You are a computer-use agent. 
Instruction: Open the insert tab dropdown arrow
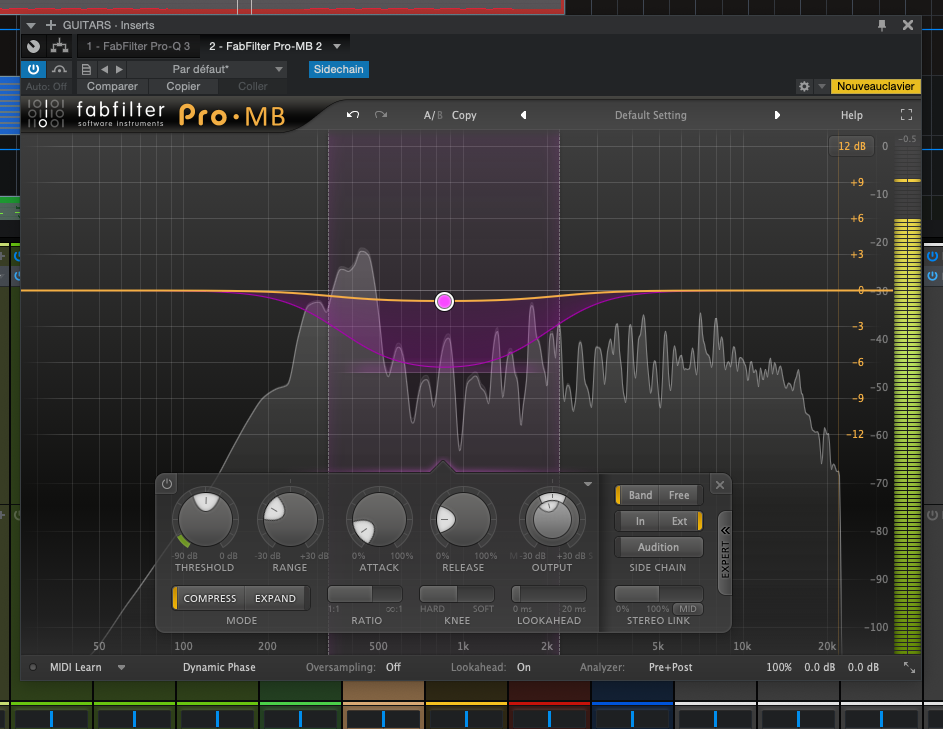pos(337,46)
